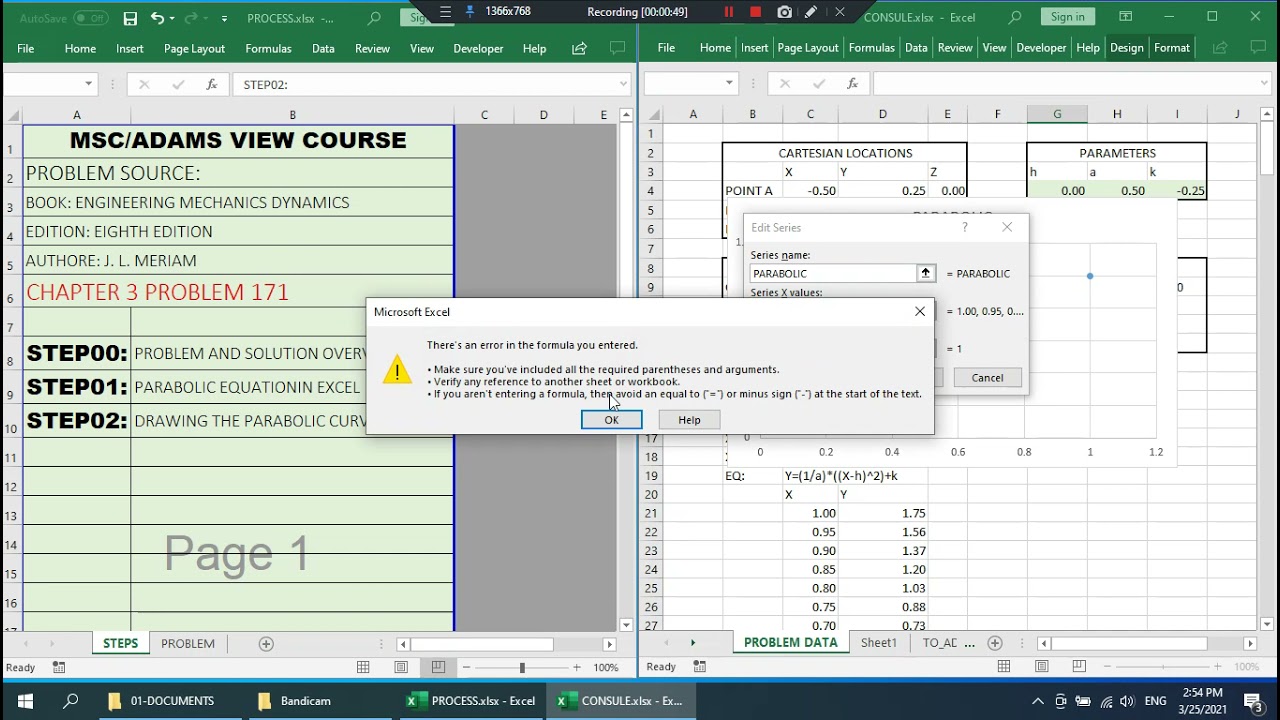Switch to Page Break Preview in PROCESS.xlsx

438,667
